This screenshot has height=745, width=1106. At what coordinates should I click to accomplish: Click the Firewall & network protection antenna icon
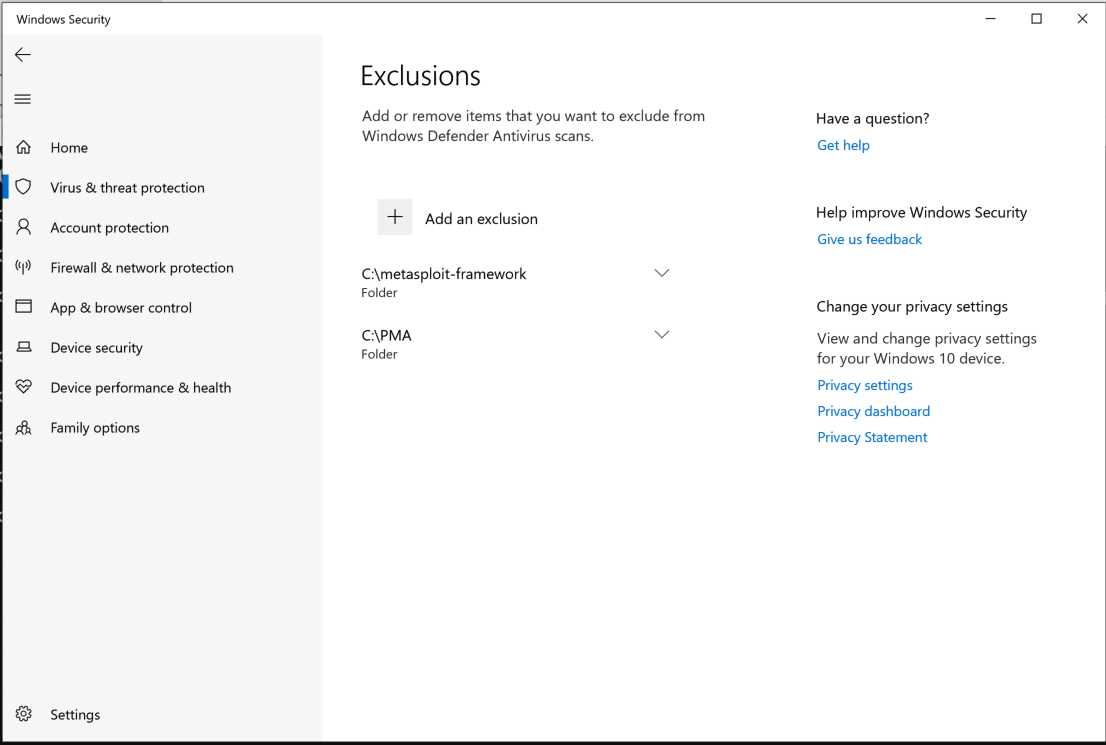click(x=24, y=267)
